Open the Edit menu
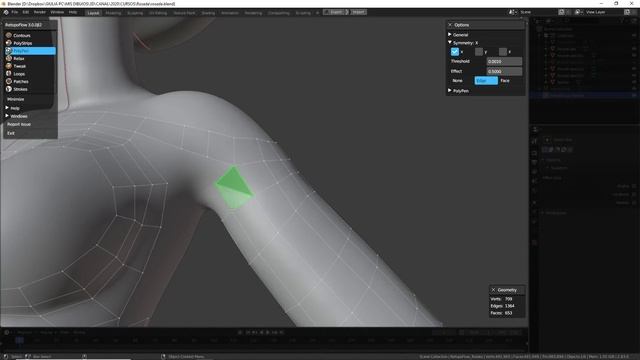The width and height of the screenshot is (640, 360). [x=26, y=12]
